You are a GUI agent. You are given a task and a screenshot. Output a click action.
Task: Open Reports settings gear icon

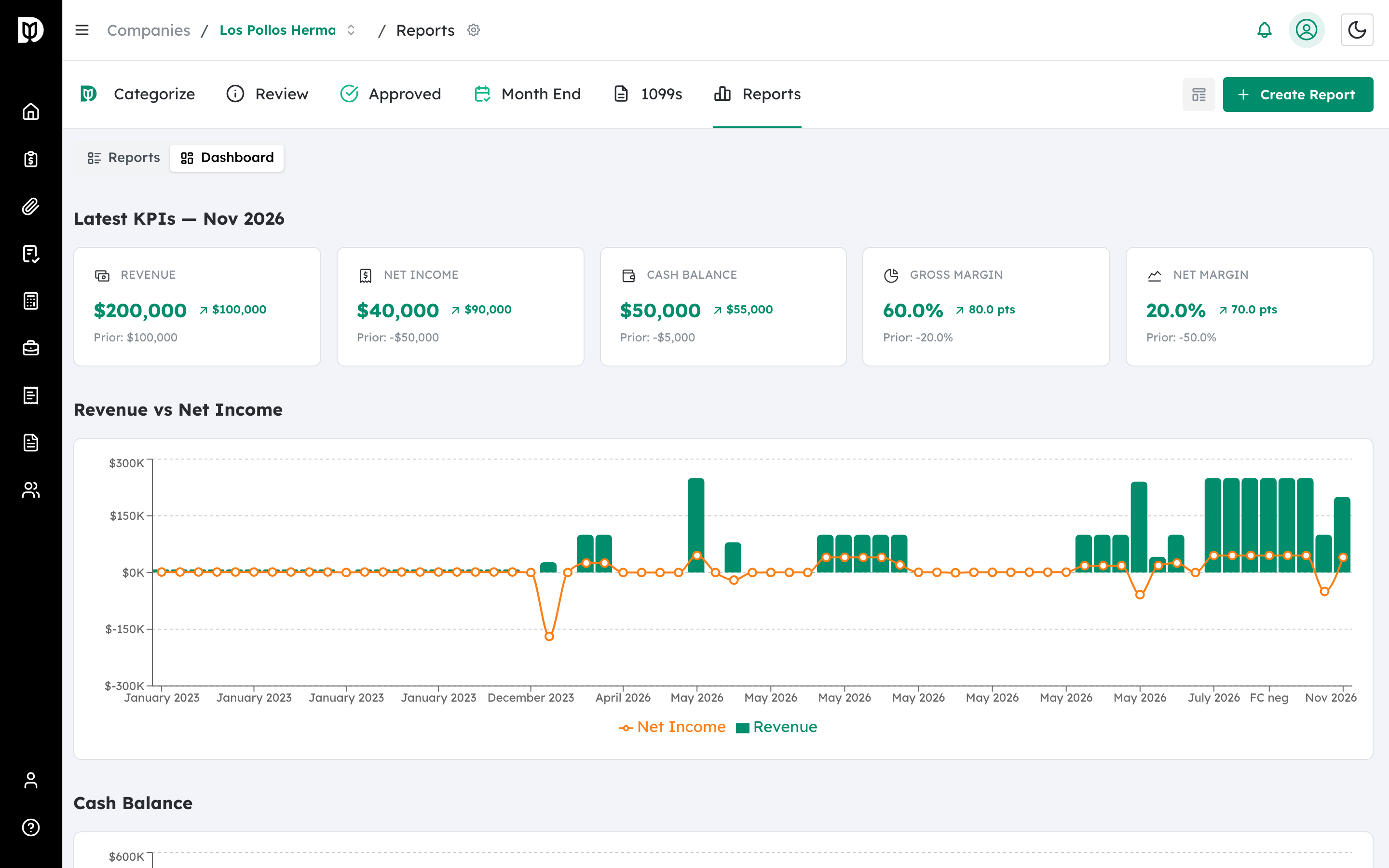coord(474,30)
